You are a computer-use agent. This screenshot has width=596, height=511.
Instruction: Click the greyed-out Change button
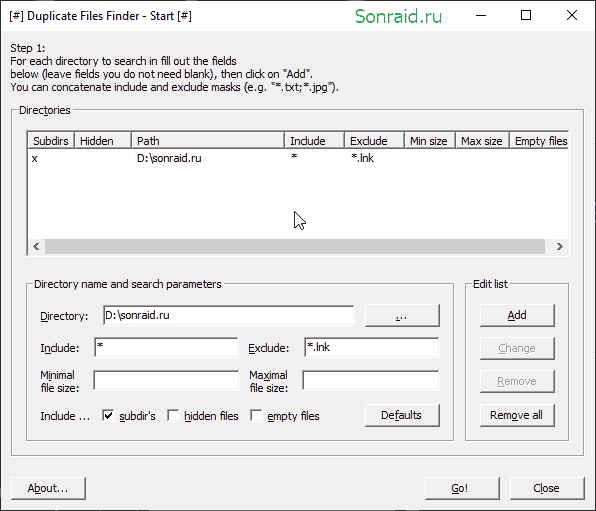[x=517, y=348]
